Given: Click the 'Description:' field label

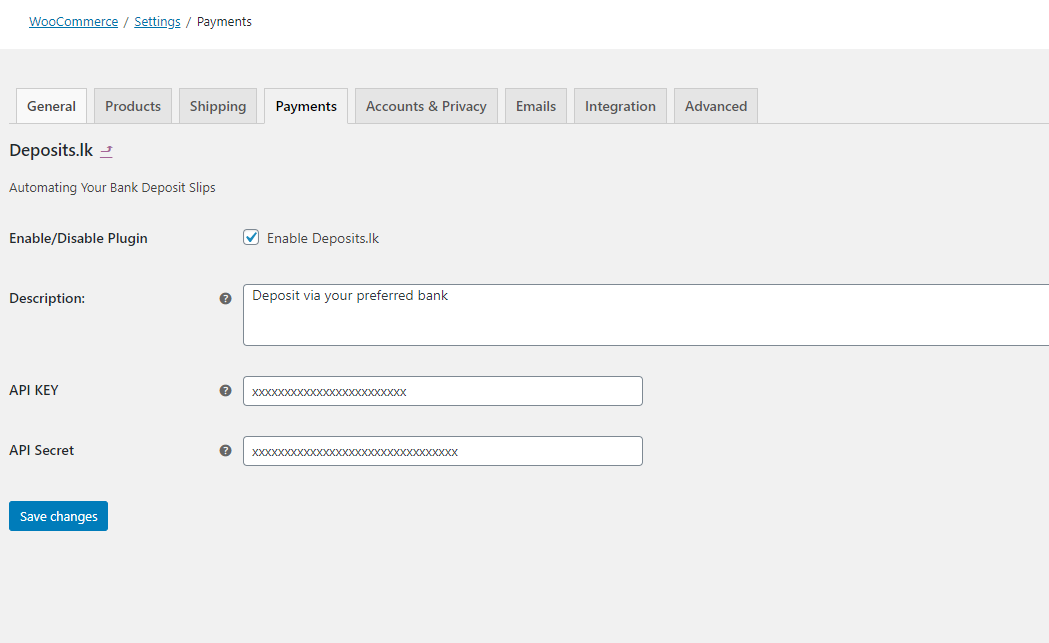Looking at the screenshot, I should (x=47, y=298).
